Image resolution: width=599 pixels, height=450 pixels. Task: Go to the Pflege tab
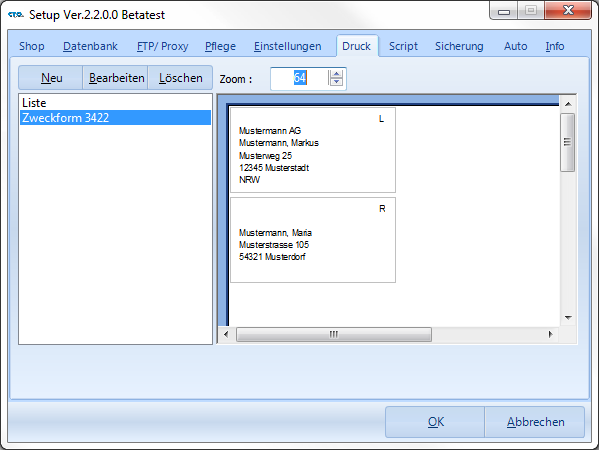pos(220,46)
